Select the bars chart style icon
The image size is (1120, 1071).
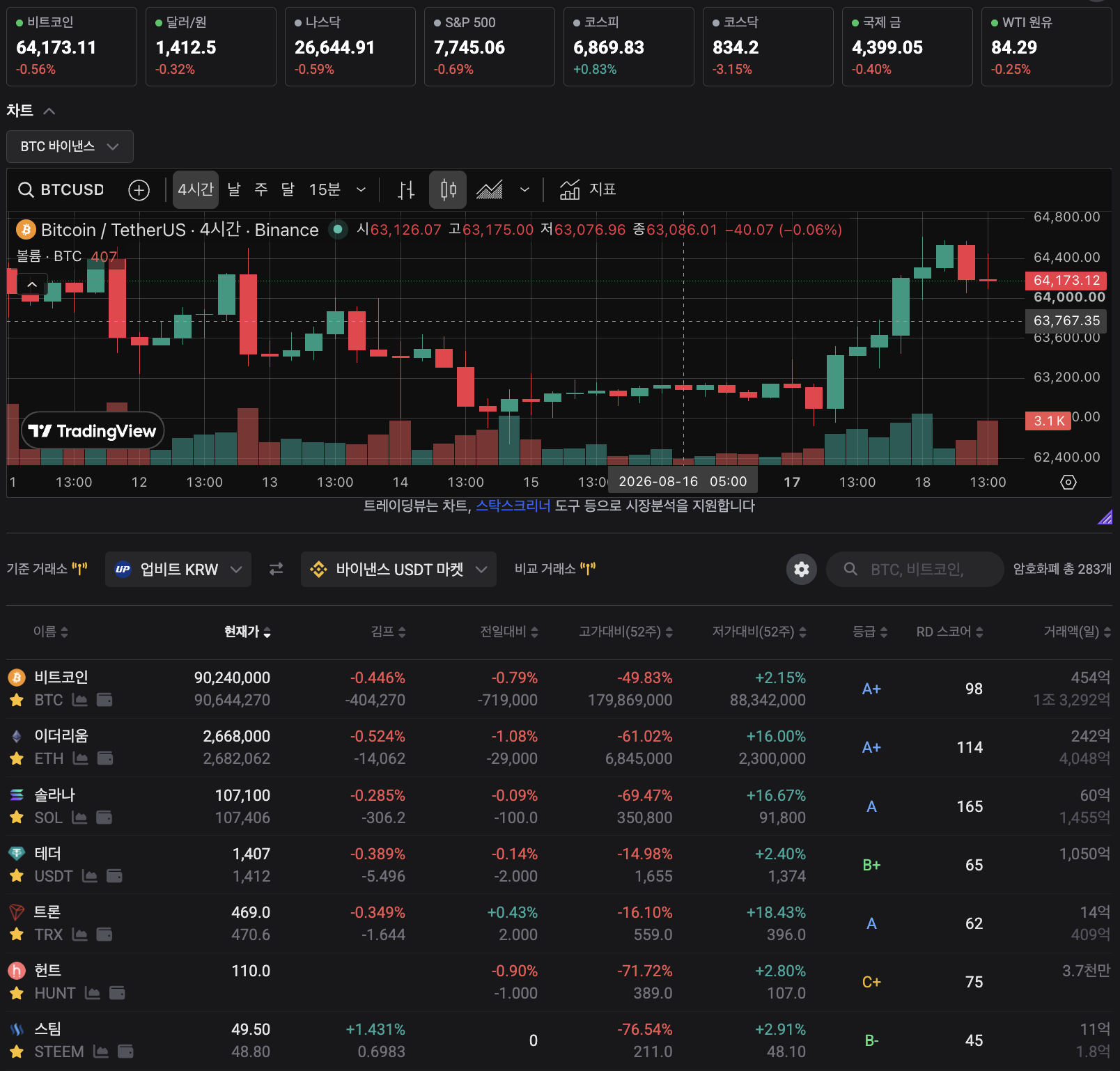click(406, 189)
